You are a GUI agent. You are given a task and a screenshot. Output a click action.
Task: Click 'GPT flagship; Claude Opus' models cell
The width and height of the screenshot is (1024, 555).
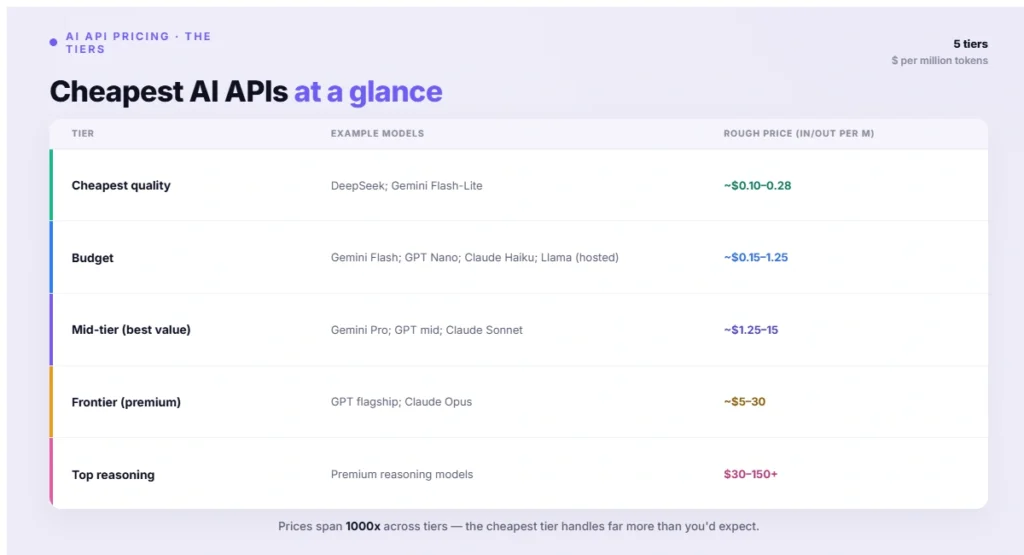401,402
